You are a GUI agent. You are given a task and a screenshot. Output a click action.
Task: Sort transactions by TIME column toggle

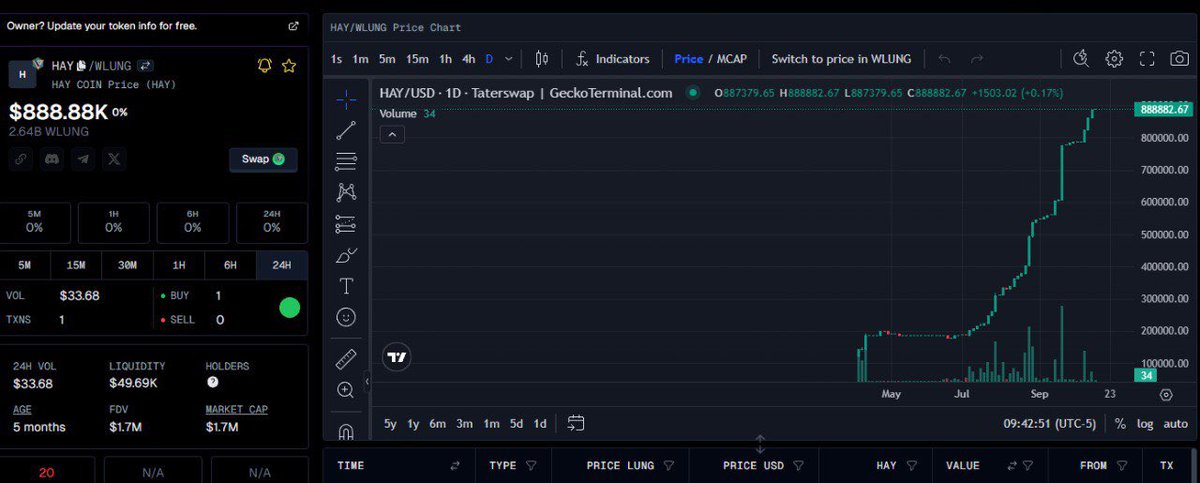pyautogui.click(x=455, y=465)
